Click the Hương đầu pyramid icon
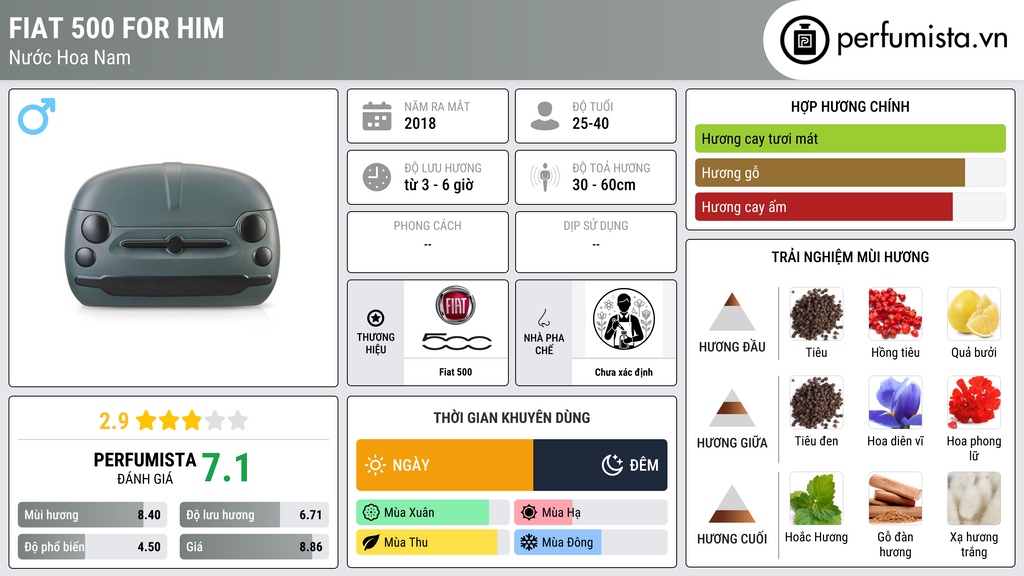The height and width of the screenshot is (576, 1024). 732,312
